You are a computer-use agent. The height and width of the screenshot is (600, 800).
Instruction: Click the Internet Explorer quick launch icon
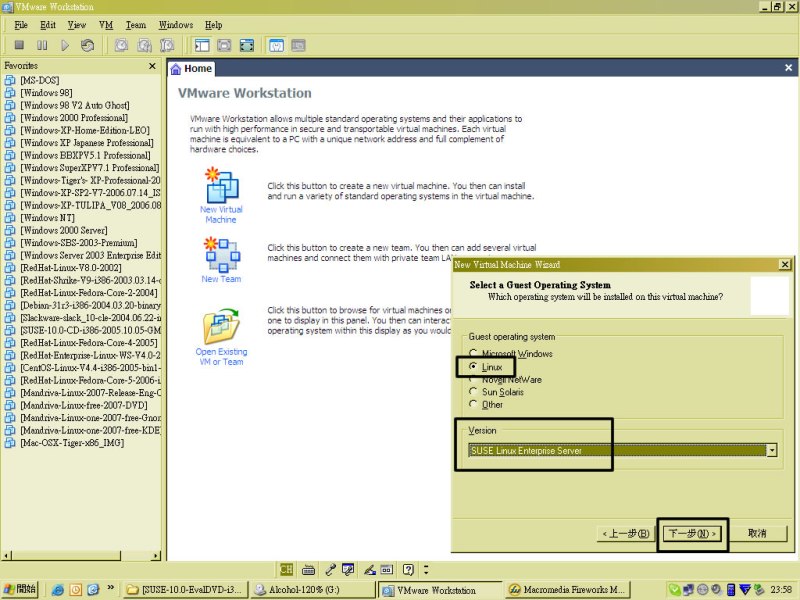click(x=58, y=590)
